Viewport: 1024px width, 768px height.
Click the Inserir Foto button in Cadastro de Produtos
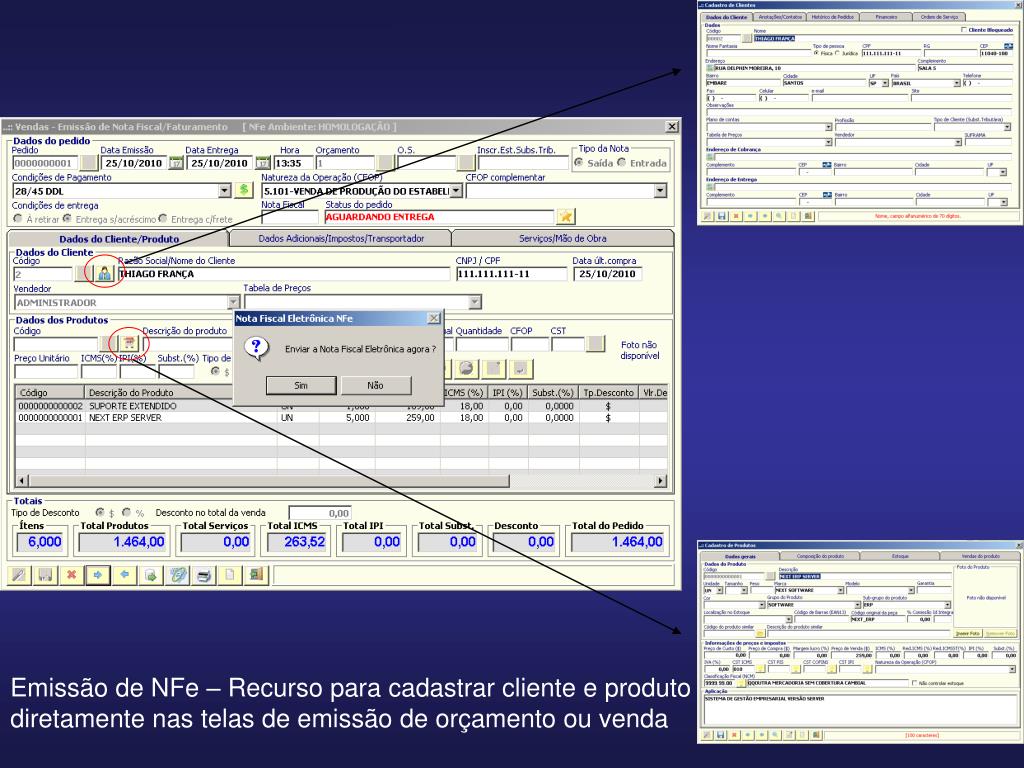tap(968, 633)
